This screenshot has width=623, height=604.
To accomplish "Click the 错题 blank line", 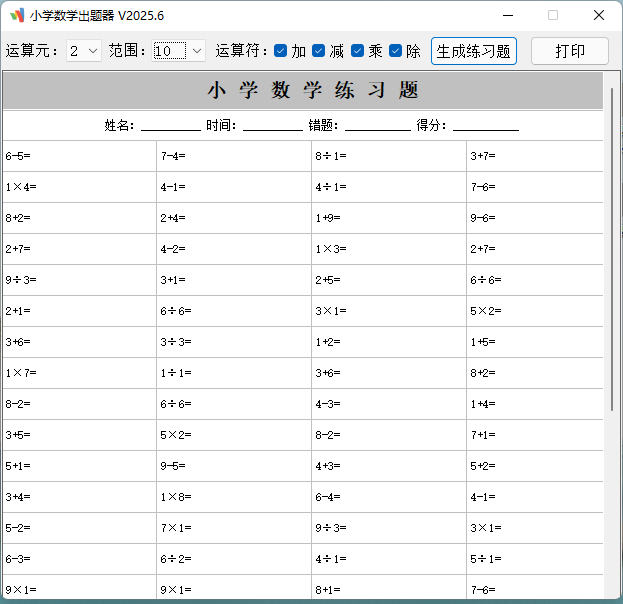I will [378, 130].
